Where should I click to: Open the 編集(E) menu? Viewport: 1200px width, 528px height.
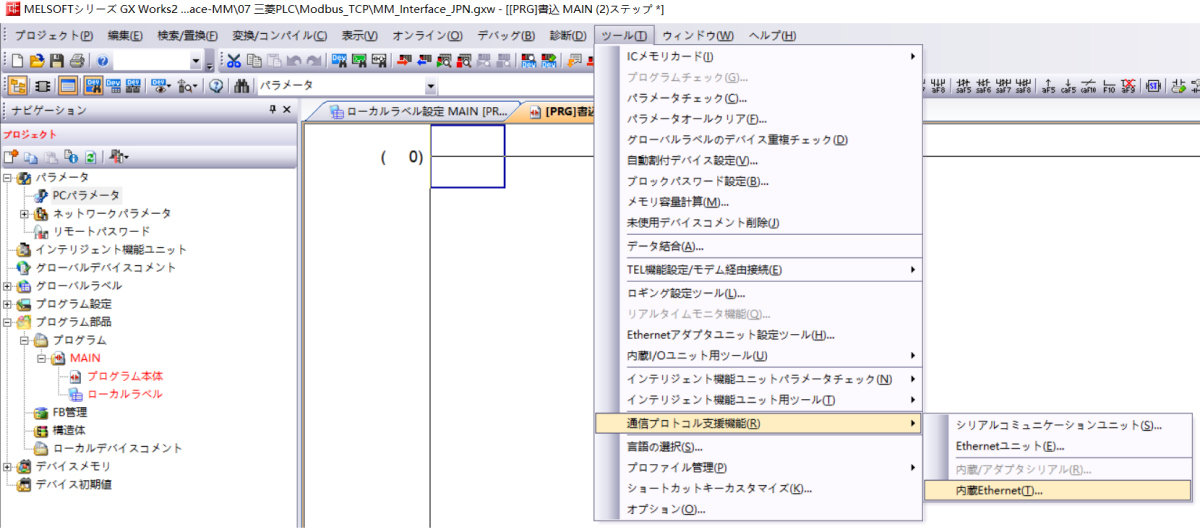pos(125,36)
